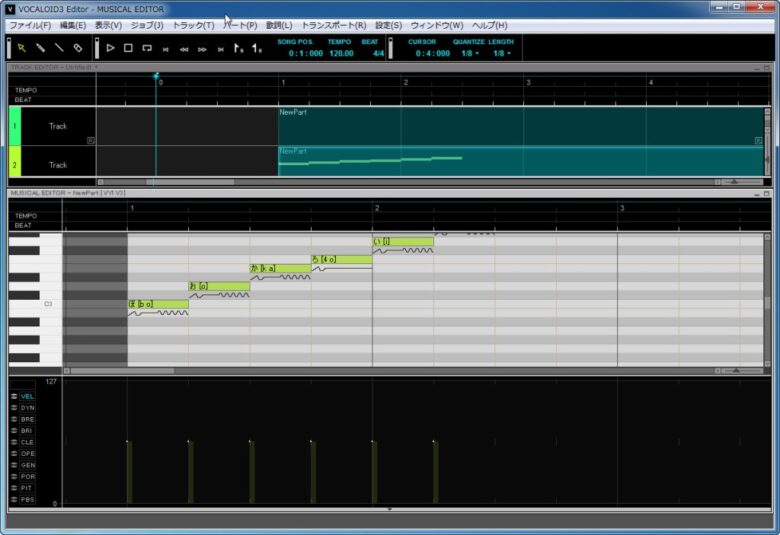Select the note ほ [b o]

pyautogui.click(x=158, y=304)
